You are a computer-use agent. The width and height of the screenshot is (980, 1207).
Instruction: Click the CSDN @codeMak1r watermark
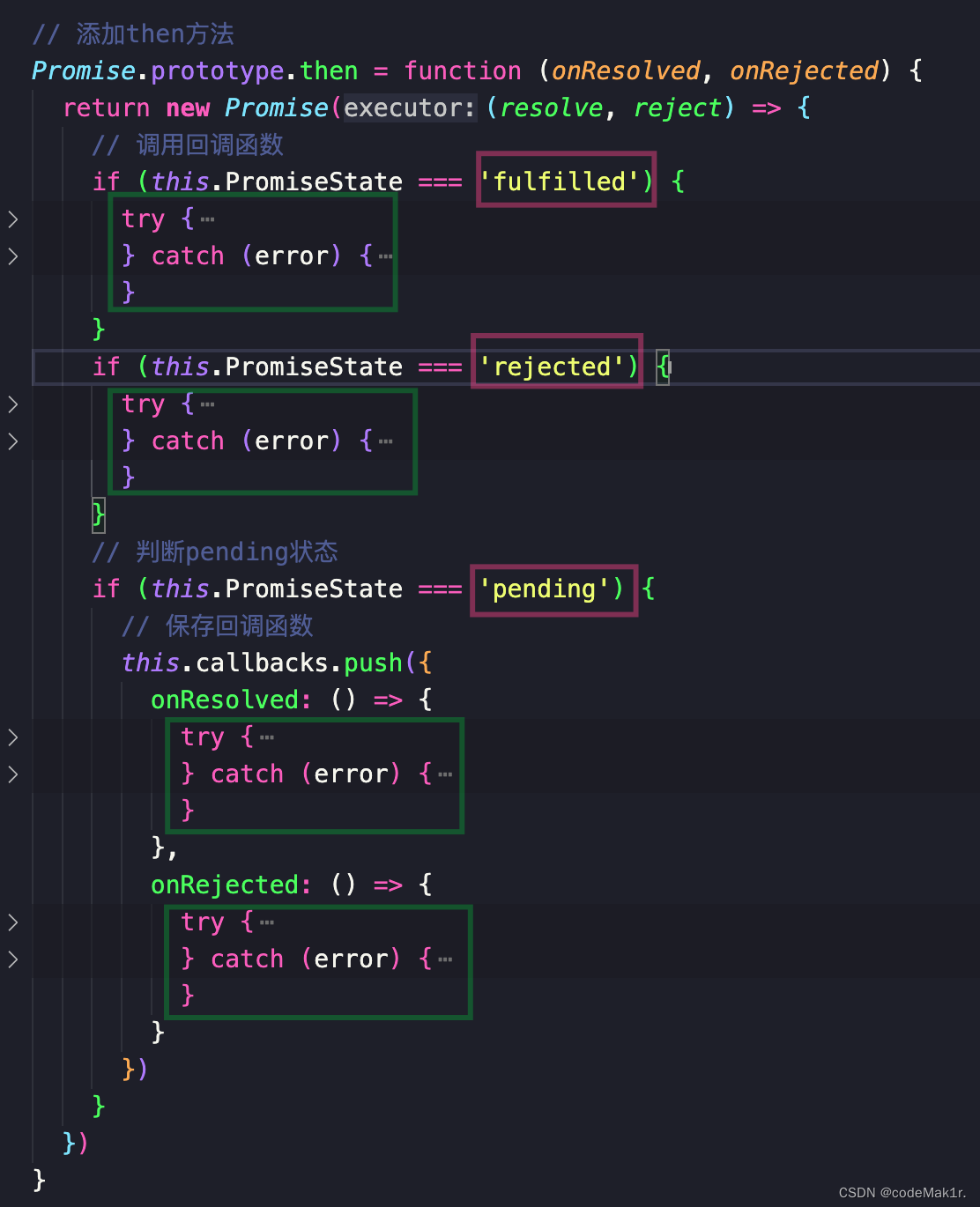click(902, 1192)
